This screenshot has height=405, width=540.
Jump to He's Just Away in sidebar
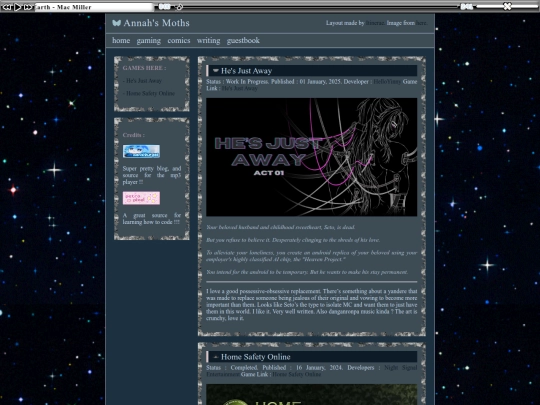coord(144,81)
